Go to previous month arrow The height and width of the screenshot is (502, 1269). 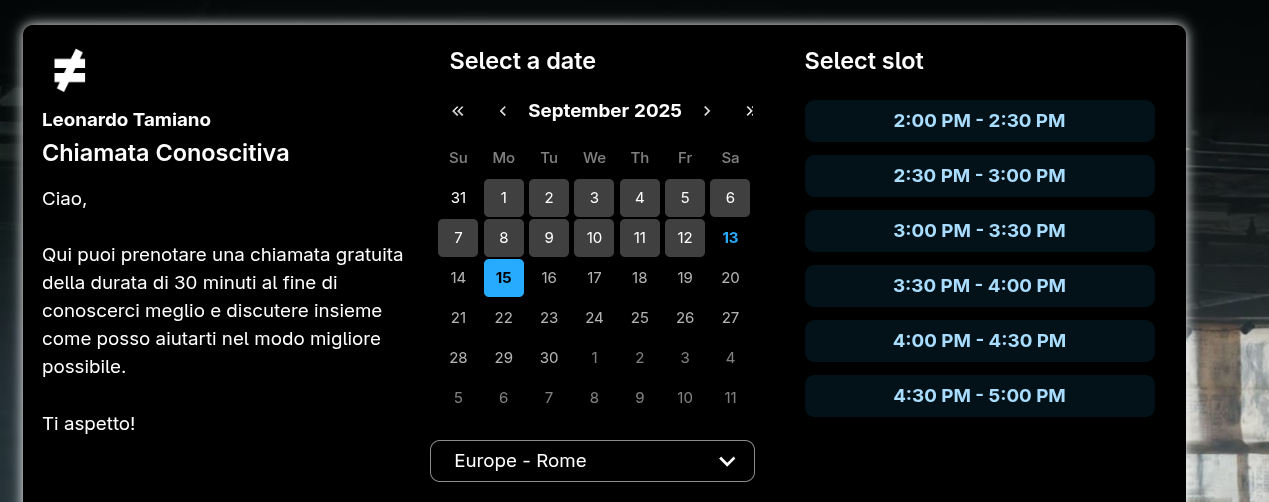tap(503, 111)
